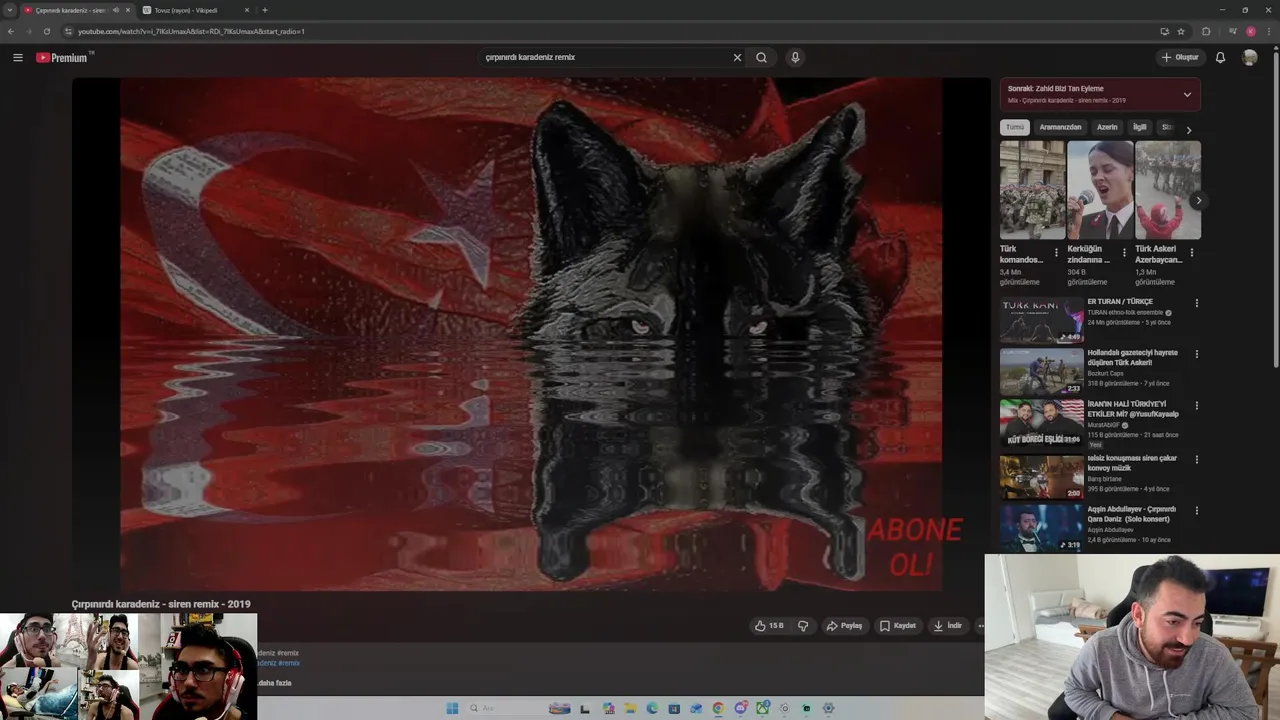Open Hollandalı gazeteciyi hayrete düşüren video
This screenshot has width=1280, height=720.
point(1042,371)
